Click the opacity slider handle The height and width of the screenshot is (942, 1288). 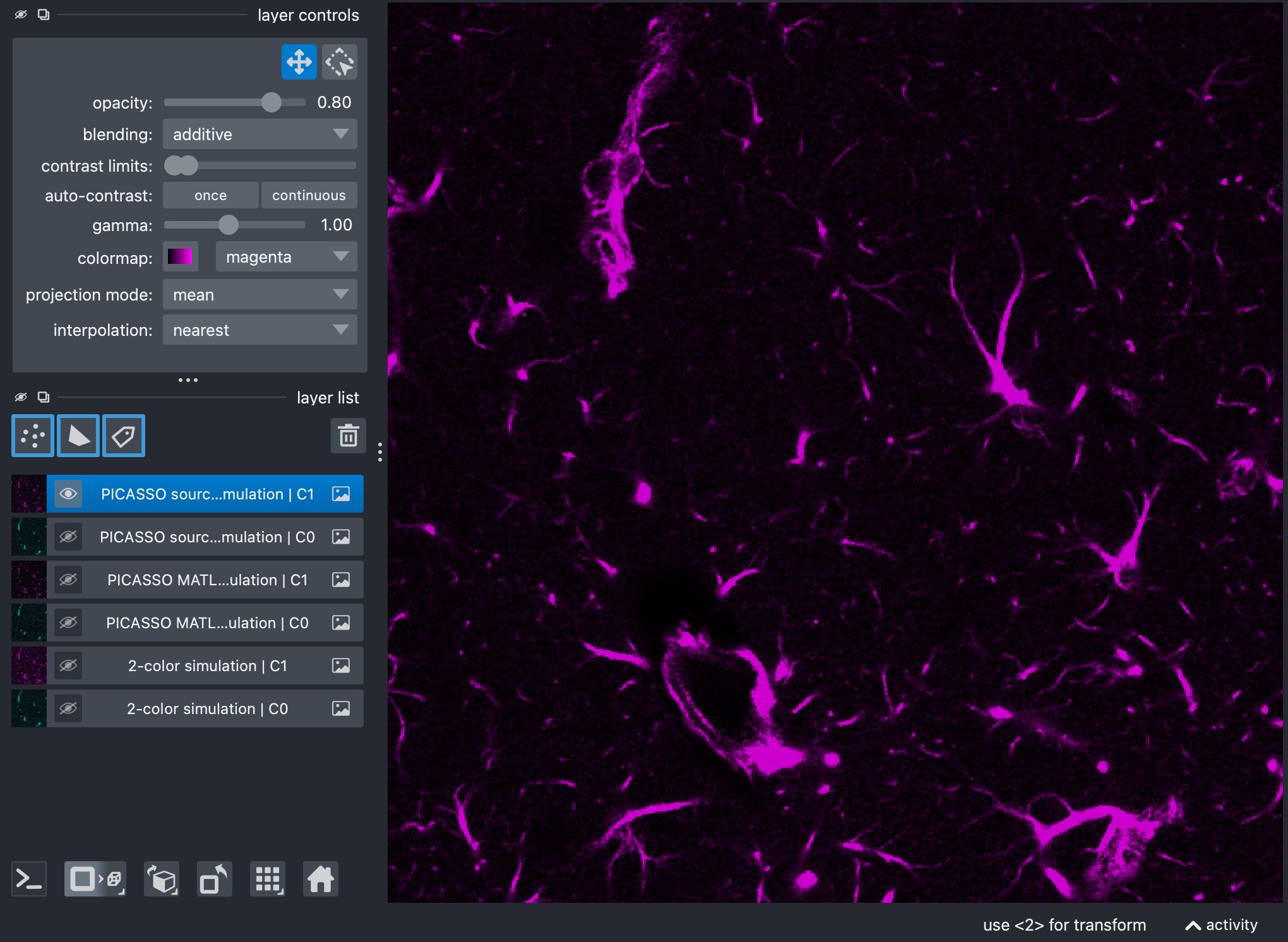pos(271,102)
